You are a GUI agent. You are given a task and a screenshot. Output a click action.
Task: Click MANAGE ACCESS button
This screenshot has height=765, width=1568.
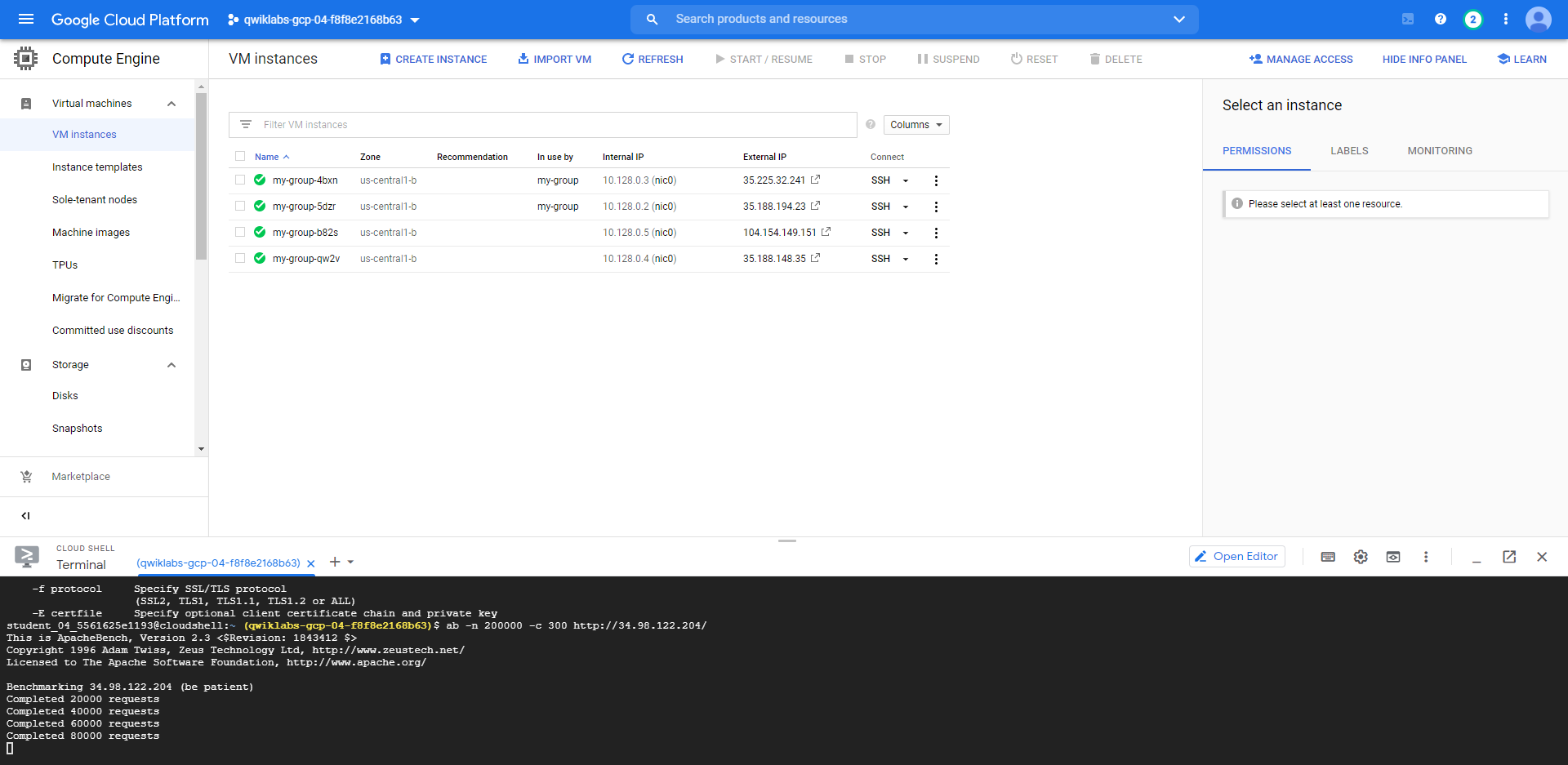(x=1301, y=59)
